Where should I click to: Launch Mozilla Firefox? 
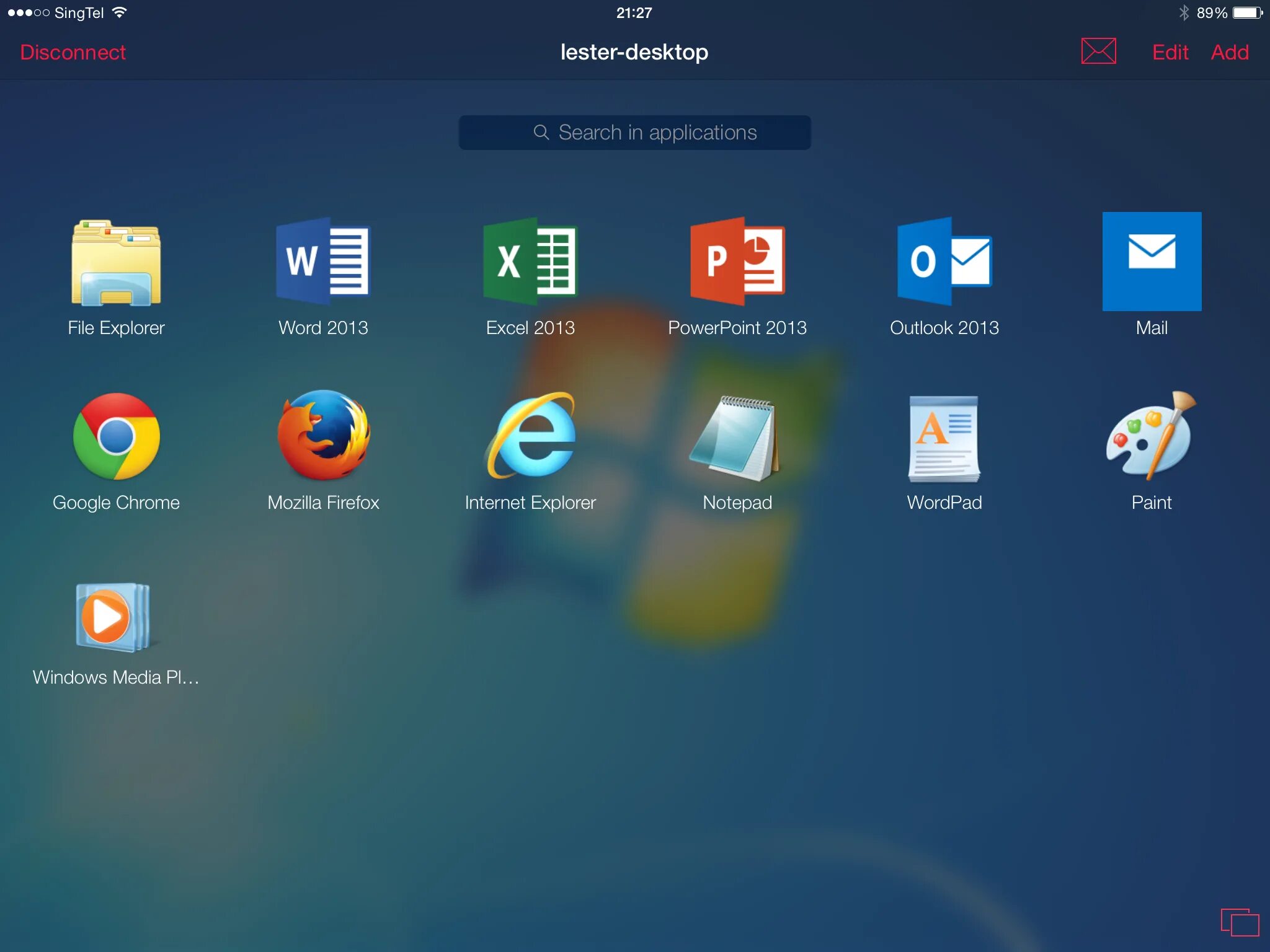pyautogui.click(x=323, y=435)
